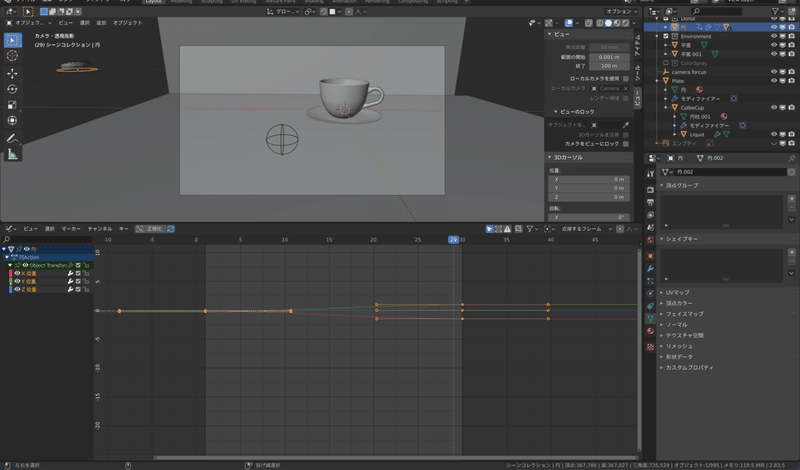Select the Rotate tool in the viewport toolbar
Image resolution: width=800 pixels, height=470 pixels.
pyautogui.click(x=12, y=89)
